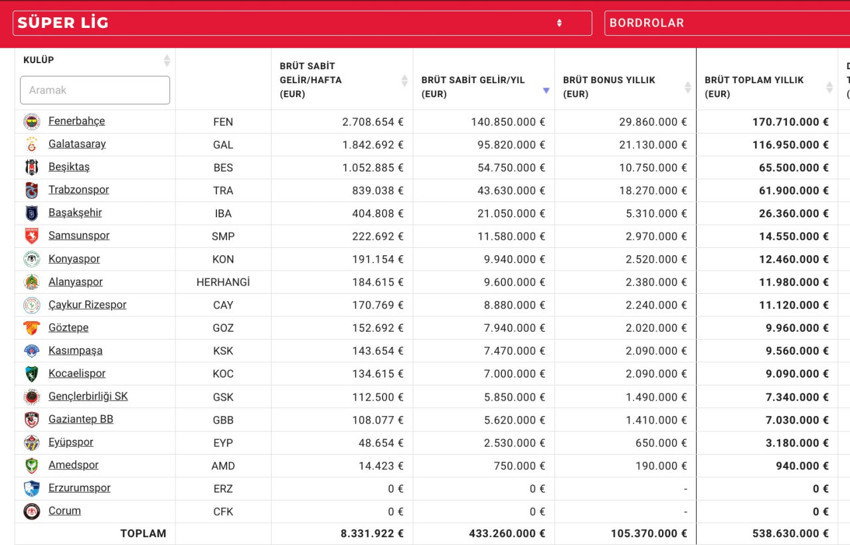Click the 433.260.000 € yearly fixed total
This screenshot has width=850, height=545.
[507, 534]
